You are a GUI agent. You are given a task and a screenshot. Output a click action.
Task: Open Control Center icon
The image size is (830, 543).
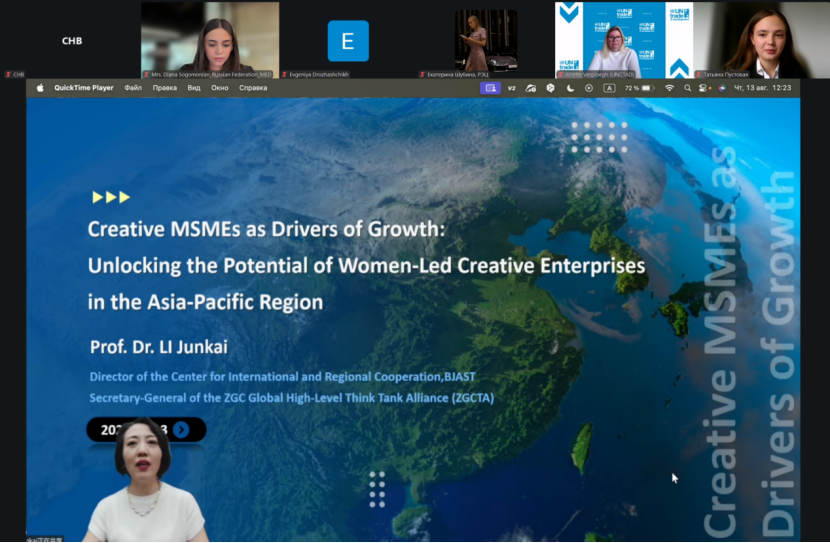click(x=703, y=88)
